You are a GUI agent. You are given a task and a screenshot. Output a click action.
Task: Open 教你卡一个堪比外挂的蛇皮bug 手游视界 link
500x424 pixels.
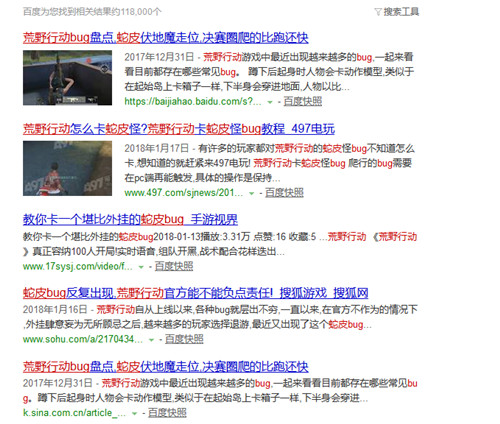pos(130,220)
